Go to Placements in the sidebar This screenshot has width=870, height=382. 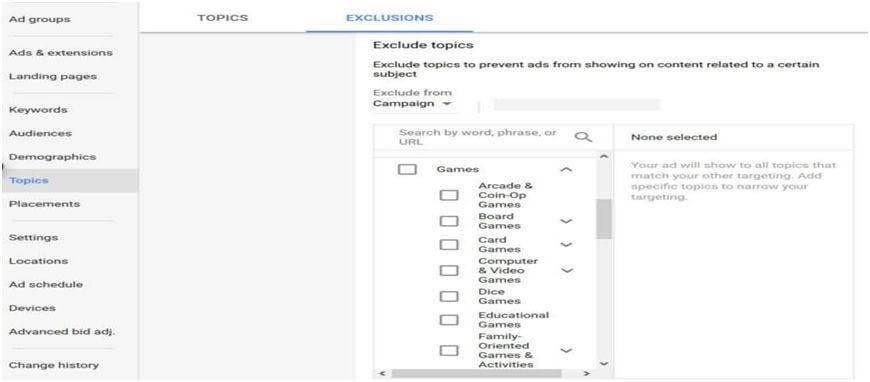point(44,204)
